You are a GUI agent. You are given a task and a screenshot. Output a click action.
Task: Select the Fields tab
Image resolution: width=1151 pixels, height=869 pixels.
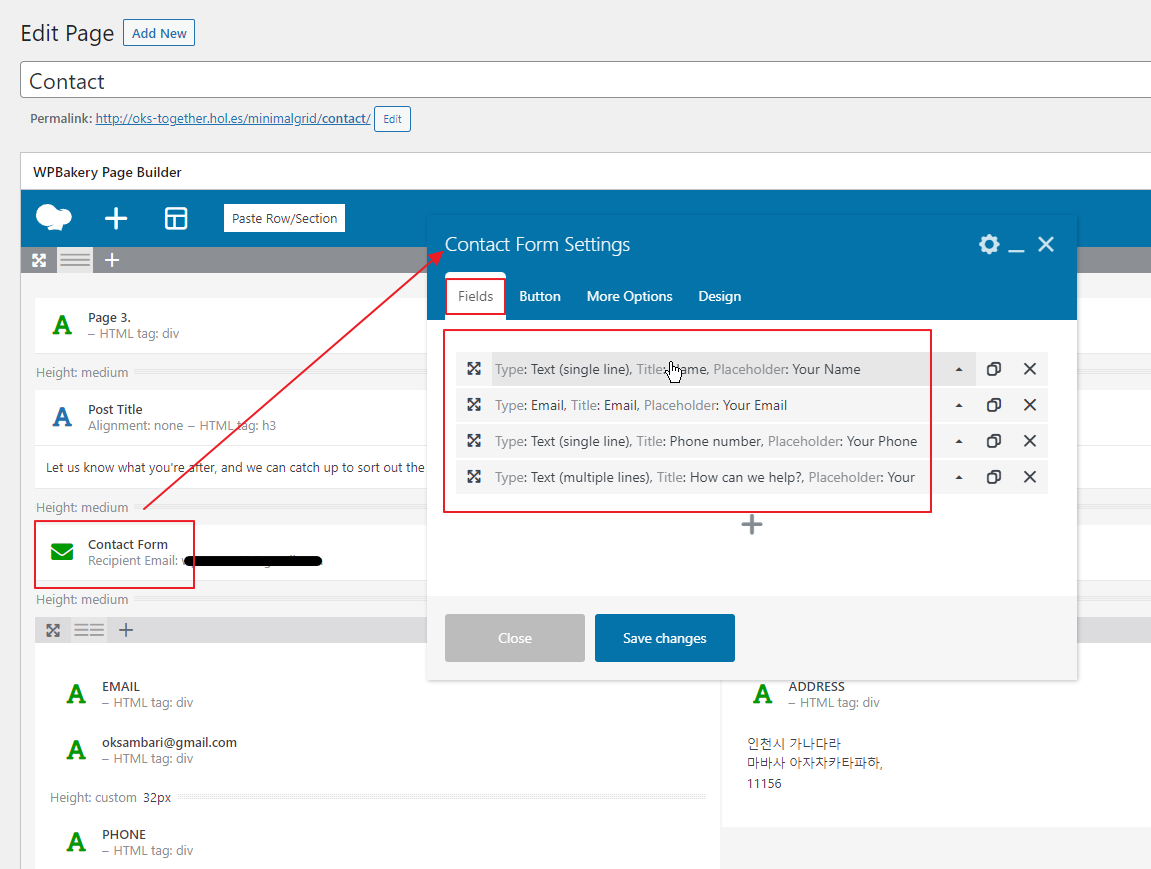(x=475, y=296)
